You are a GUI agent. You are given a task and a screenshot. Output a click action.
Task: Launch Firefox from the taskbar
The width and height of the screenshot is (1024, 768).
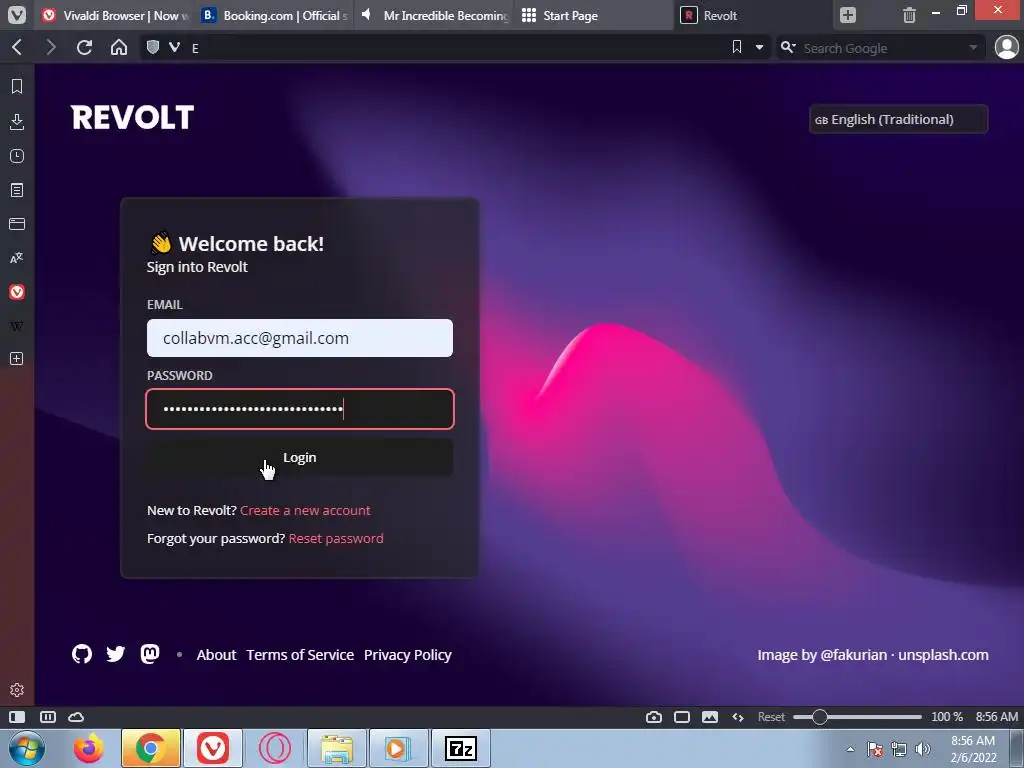click(x=88, y=748)
